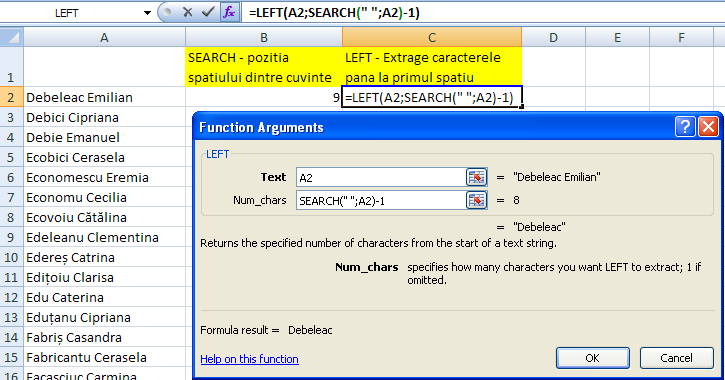Click cell C2 with the LEFT formula

[432, 97]
